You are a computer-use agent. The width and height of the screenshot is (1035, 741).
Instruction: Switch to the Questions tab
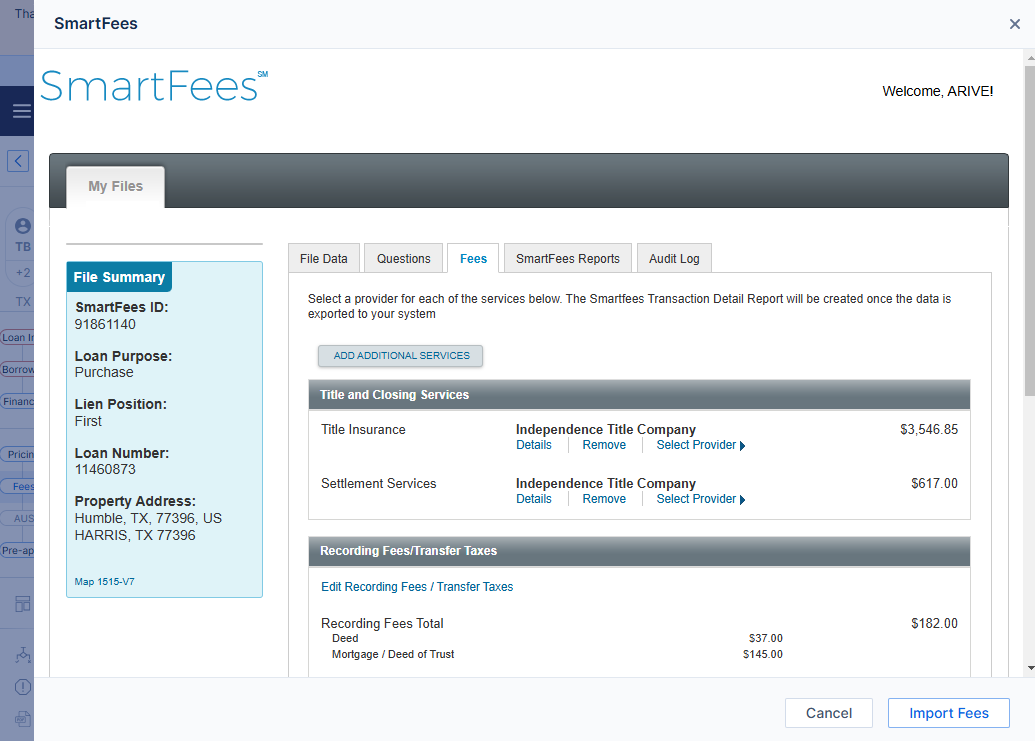coord(403,259)
